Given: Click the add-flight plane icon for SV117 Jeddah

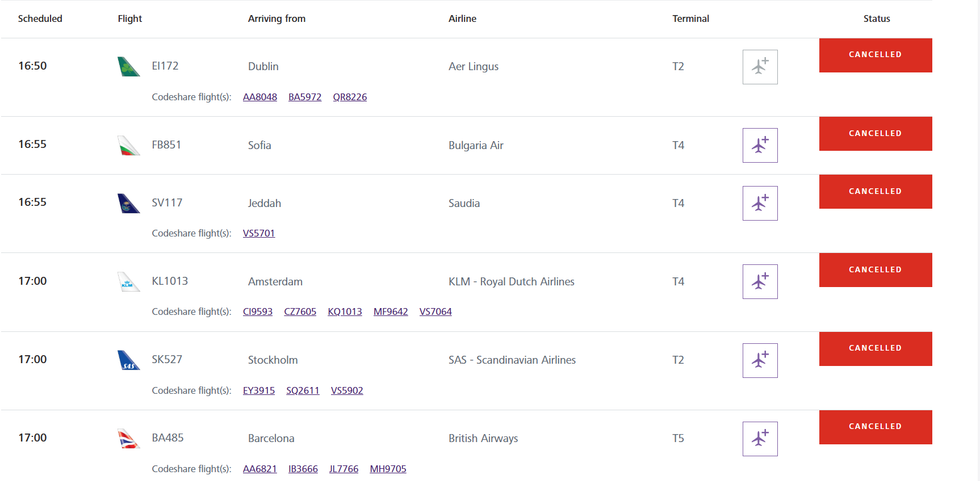Looking at the screenshot, I should coord(760,203).
